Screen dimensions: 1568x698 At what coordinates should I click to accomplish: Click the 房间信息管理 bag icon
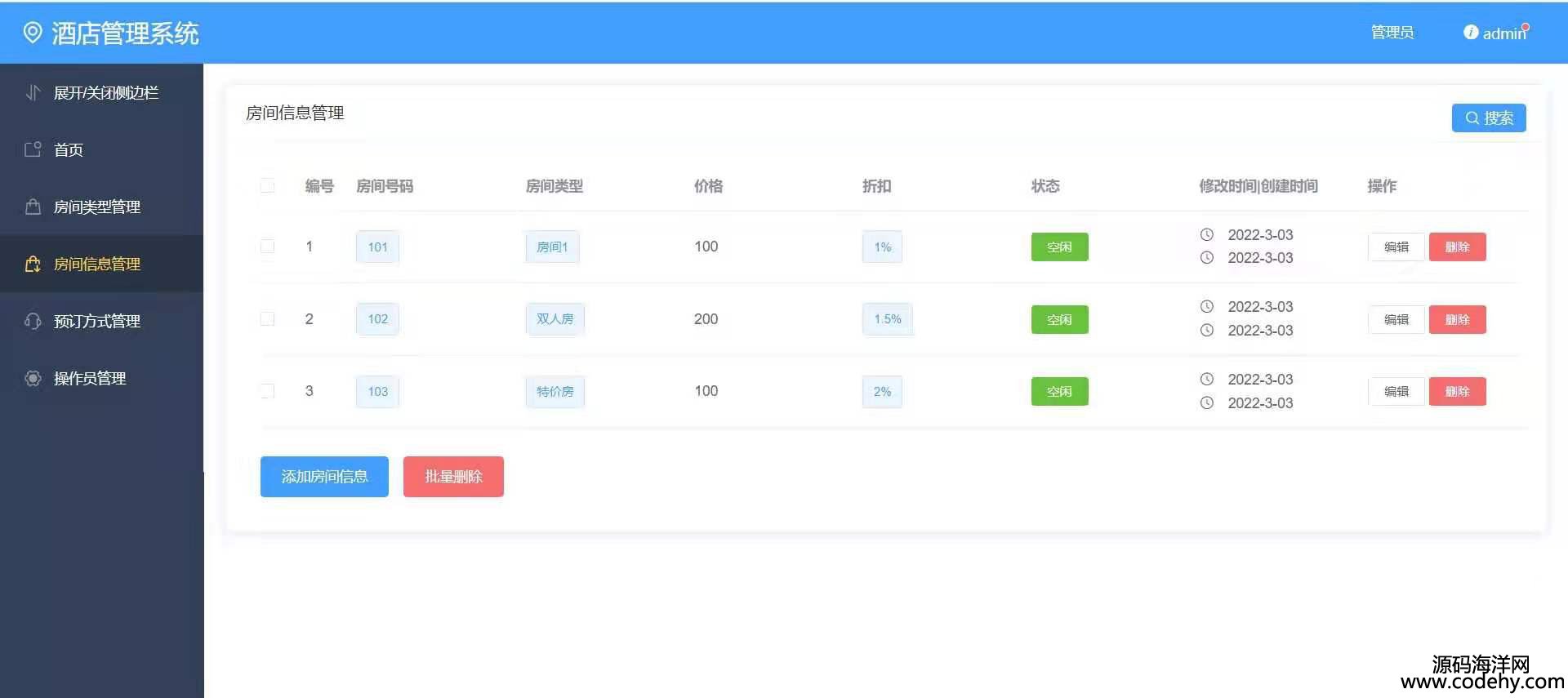tap(33, 264)
